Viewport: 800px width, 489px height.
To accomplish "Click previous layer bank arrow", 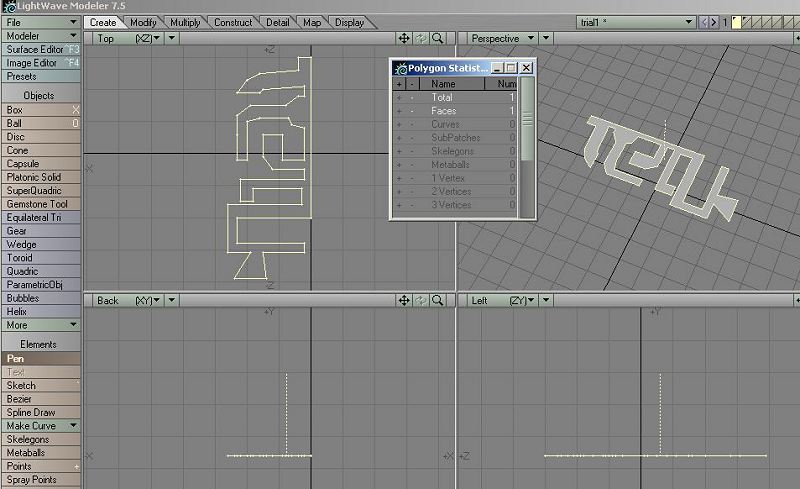I will [x=707, y=22].
